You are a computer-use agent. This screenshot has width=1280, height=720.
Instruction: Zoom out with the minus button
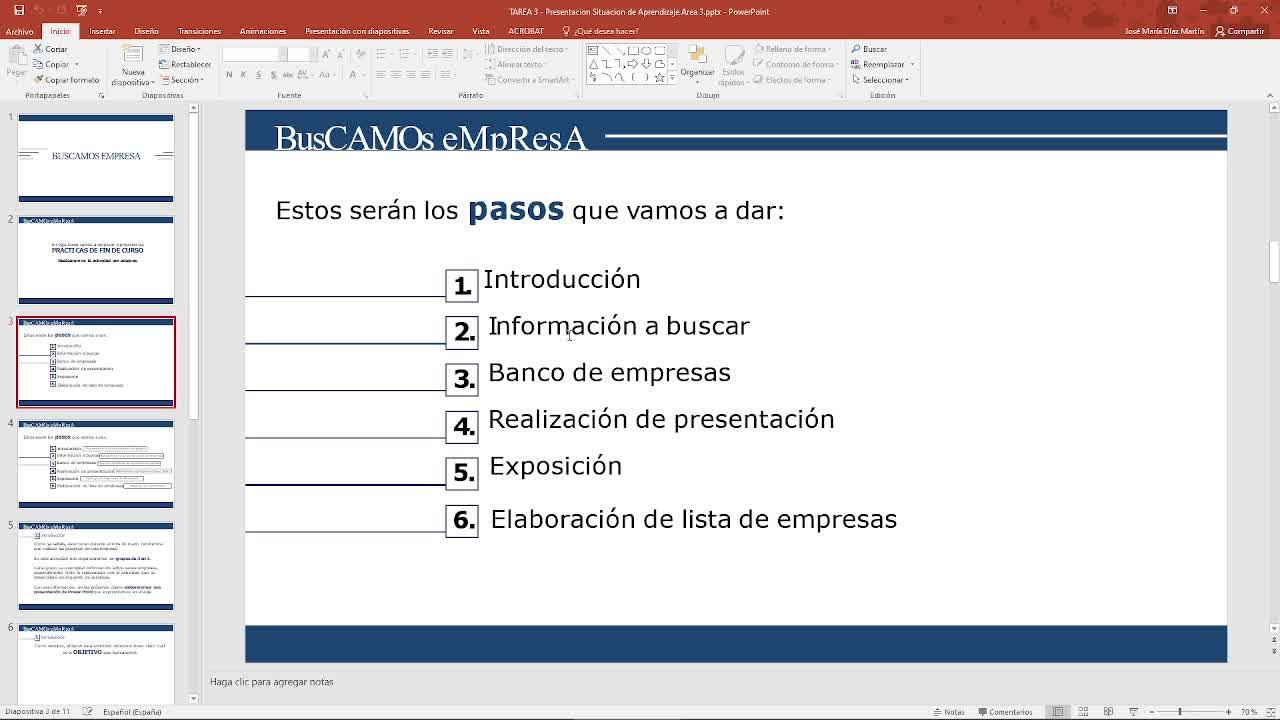tap(1151, 712)
